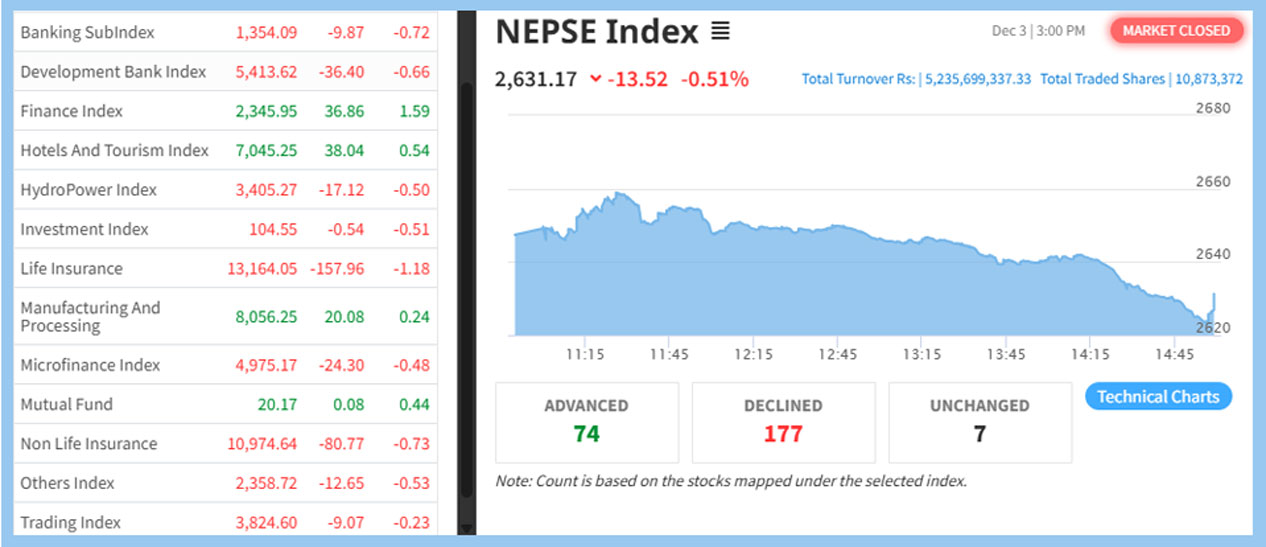Screen dimensions: 1266x547
Task: Click the red down-arrow change indicator
Action: pyautogui.click(x=596, y=79)
